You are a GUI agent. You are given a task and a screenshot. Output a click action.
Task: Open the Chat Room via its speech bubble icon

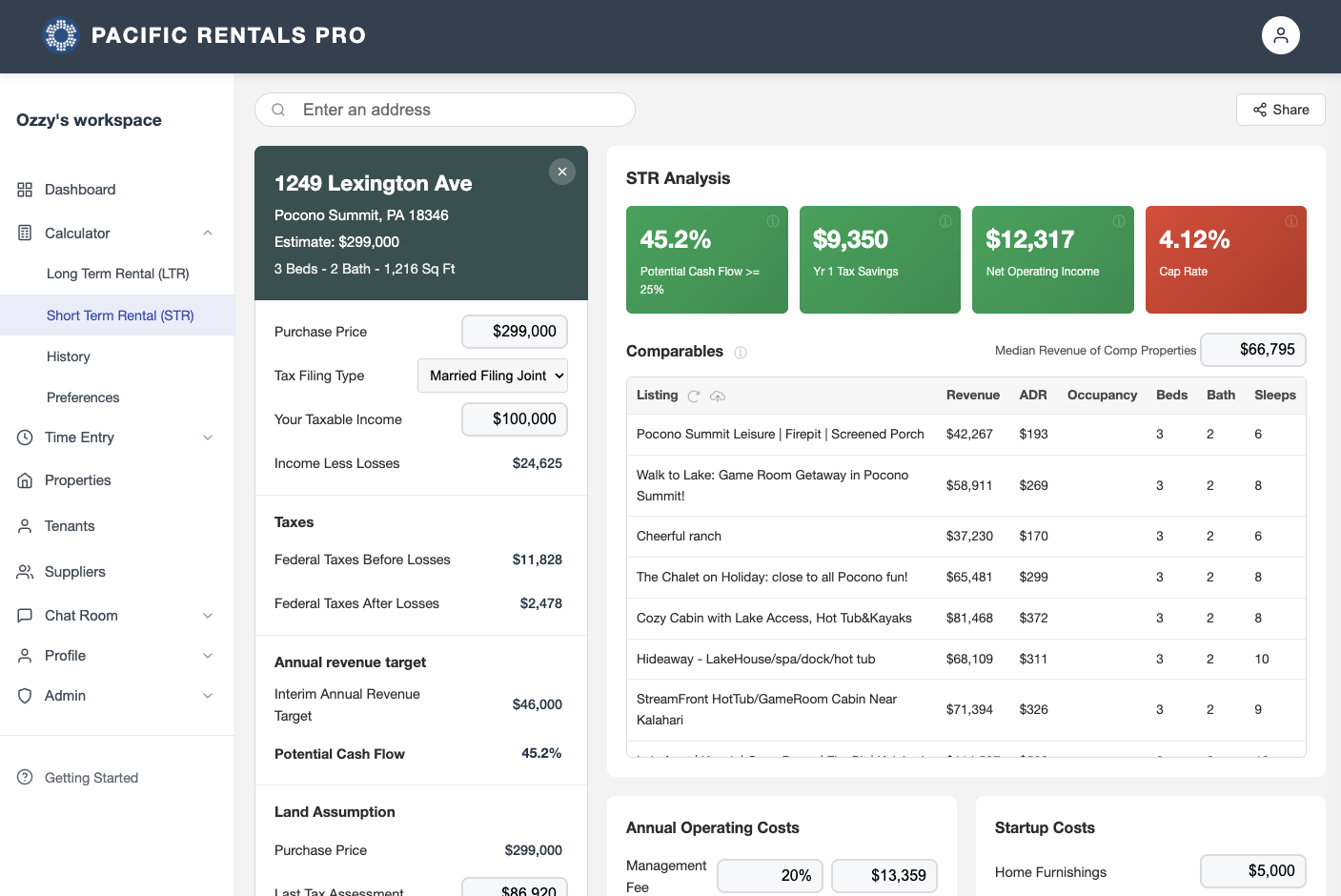click(24, 615)
